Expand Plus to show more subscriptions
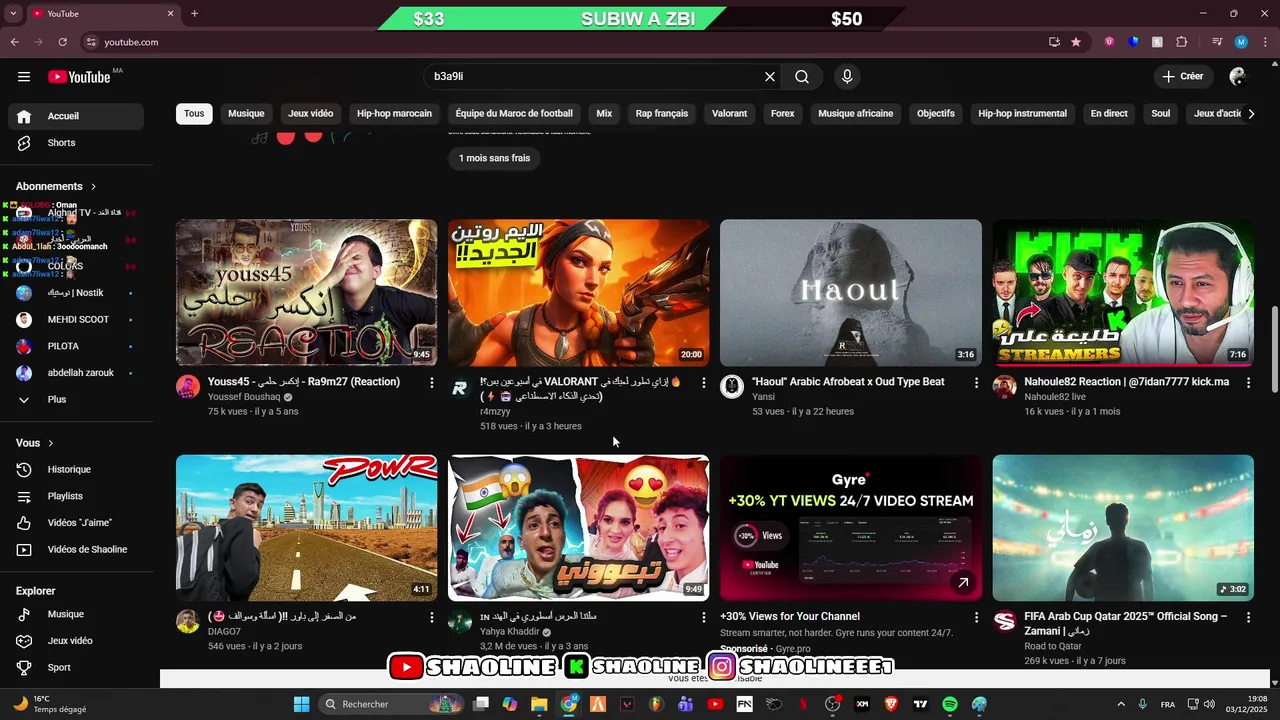 pyautogui.click(x=76, y=400)
